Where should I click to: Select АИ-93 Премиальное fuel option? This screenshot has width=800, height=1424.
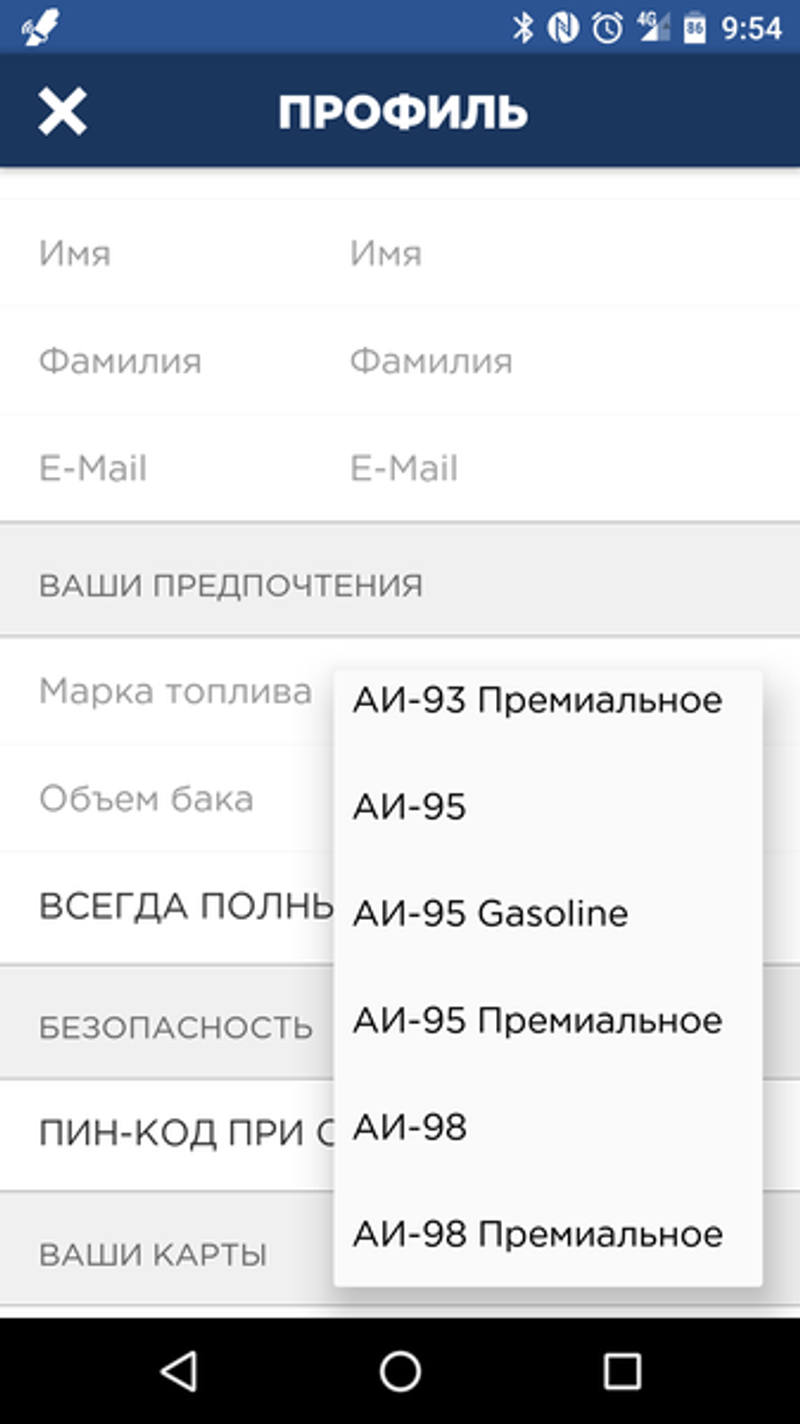click(x=537, y=701)
